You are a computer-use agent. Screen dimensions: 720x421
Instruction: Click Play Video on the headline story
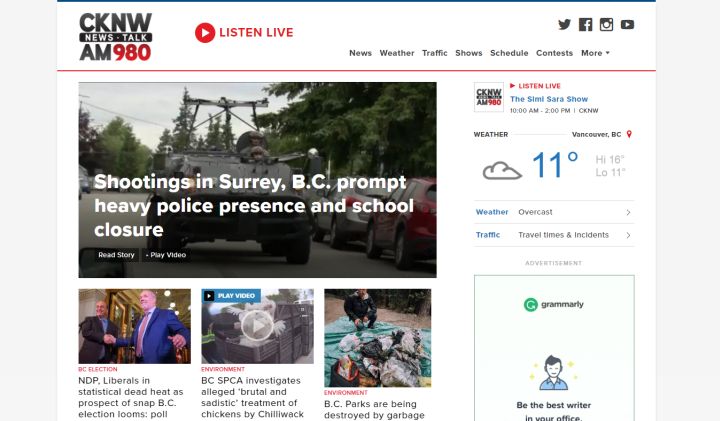coord(167,255)
